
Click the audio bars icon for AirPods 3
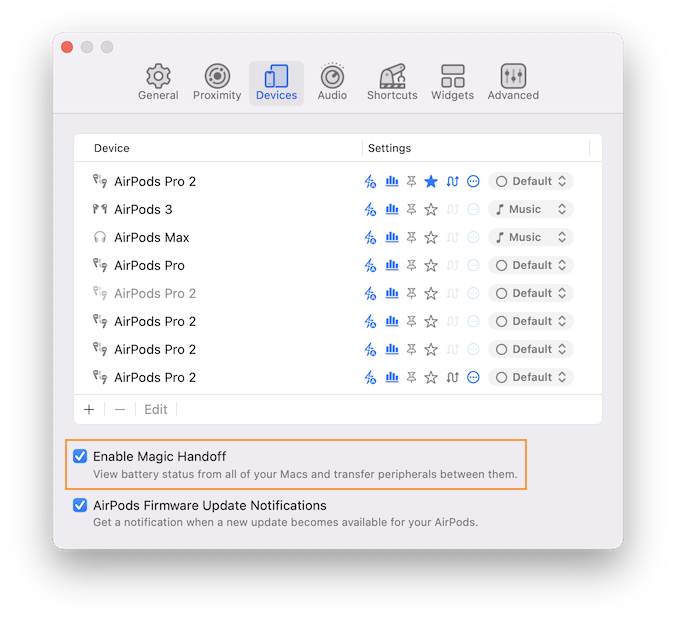[x=392, y=210]
